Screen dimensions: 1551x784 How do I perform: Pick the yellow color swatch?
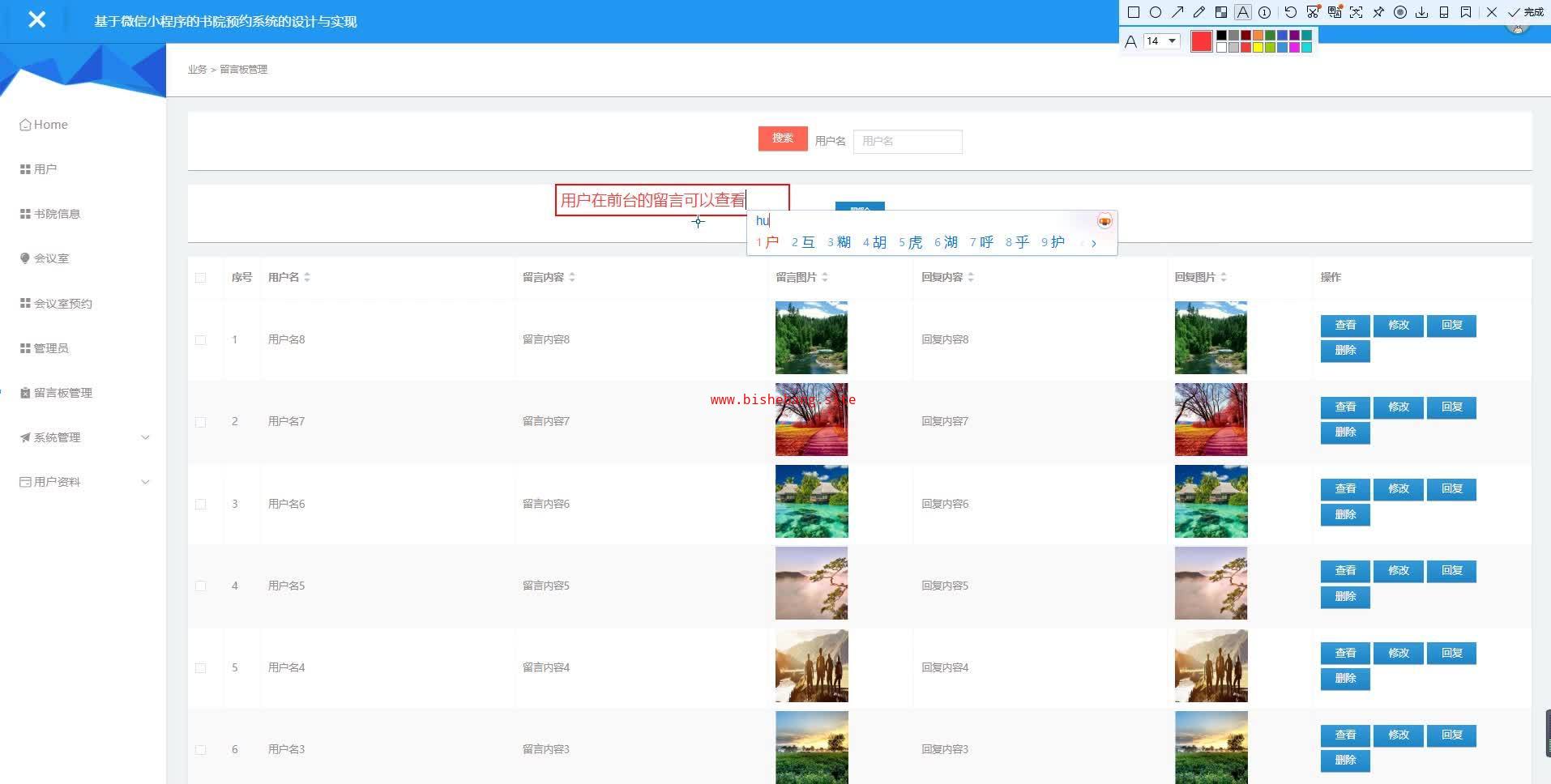tap(1258, 48)
